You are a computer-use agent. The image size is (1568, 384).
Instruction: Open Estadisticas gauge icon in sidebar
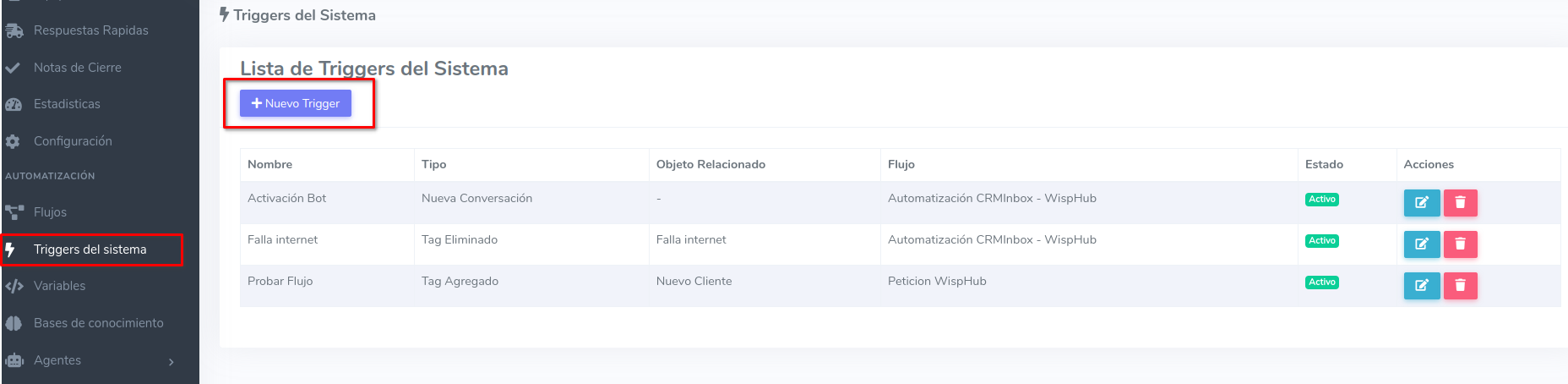(x=14, y=105)
